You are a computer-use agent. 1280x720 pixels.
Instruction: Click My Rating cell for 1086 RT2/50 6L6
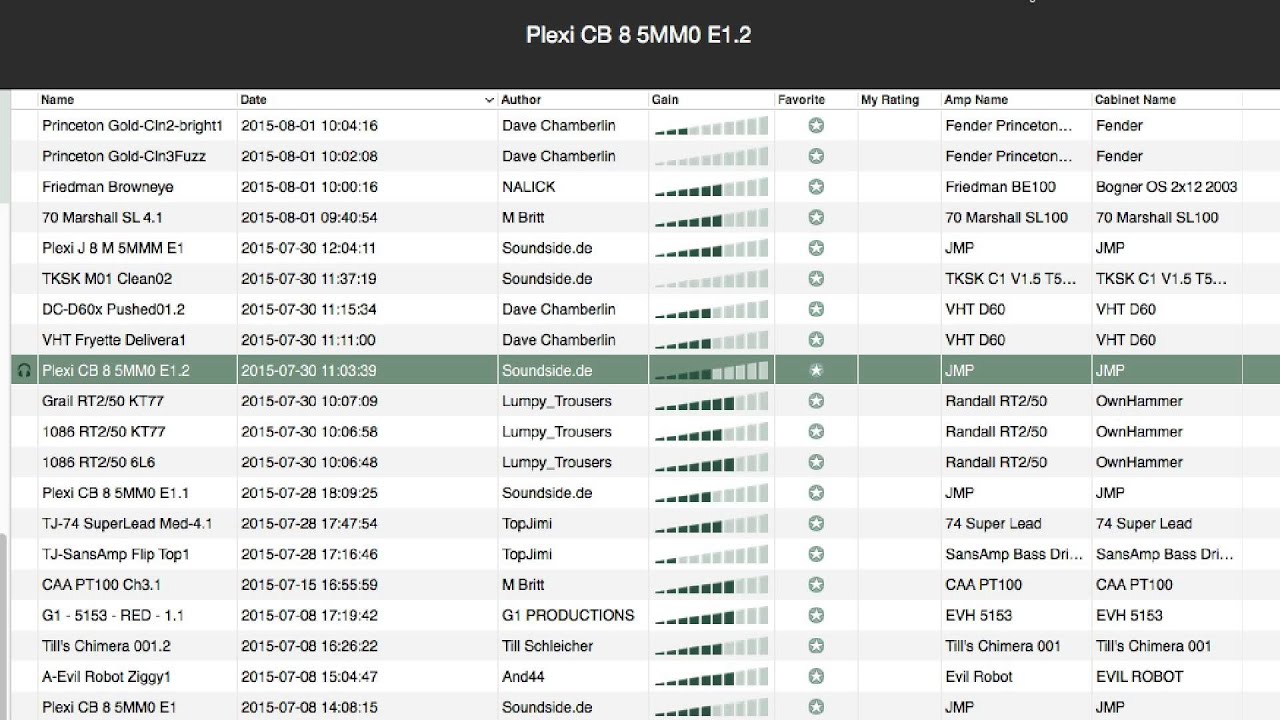click(898, 463)
